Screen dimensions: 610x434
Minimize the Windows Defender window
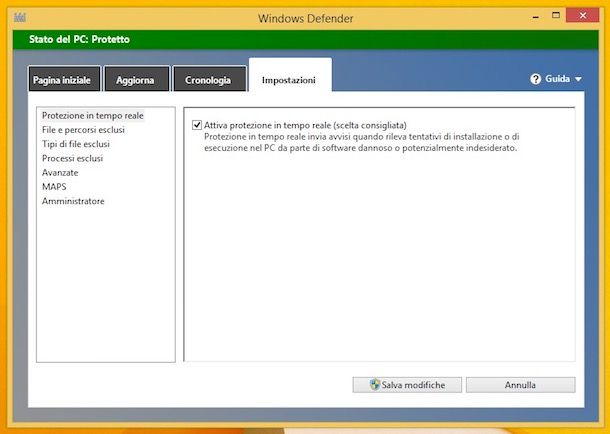(x=536, y=16)
